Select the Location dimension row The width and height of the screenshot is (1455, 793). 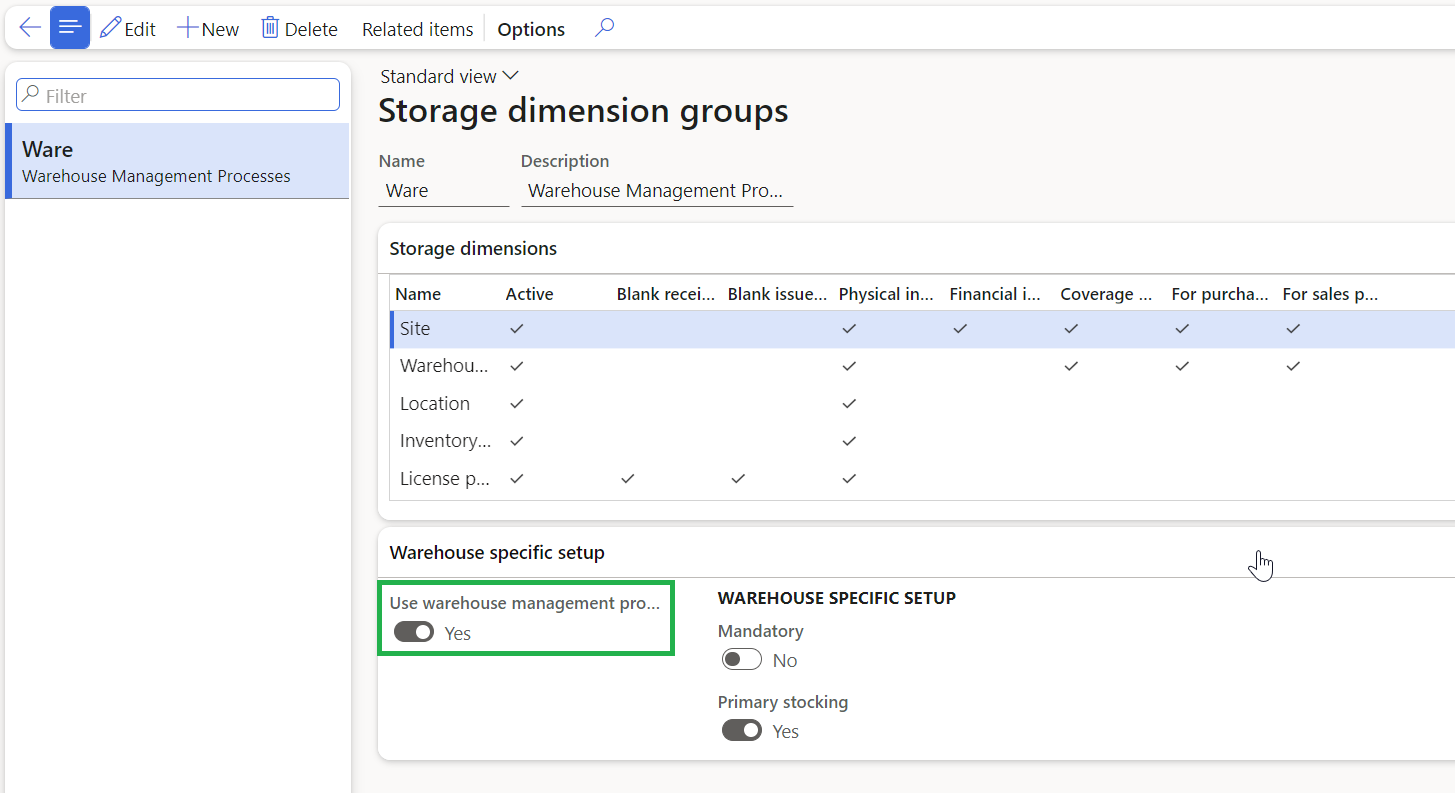coord(920,403)
